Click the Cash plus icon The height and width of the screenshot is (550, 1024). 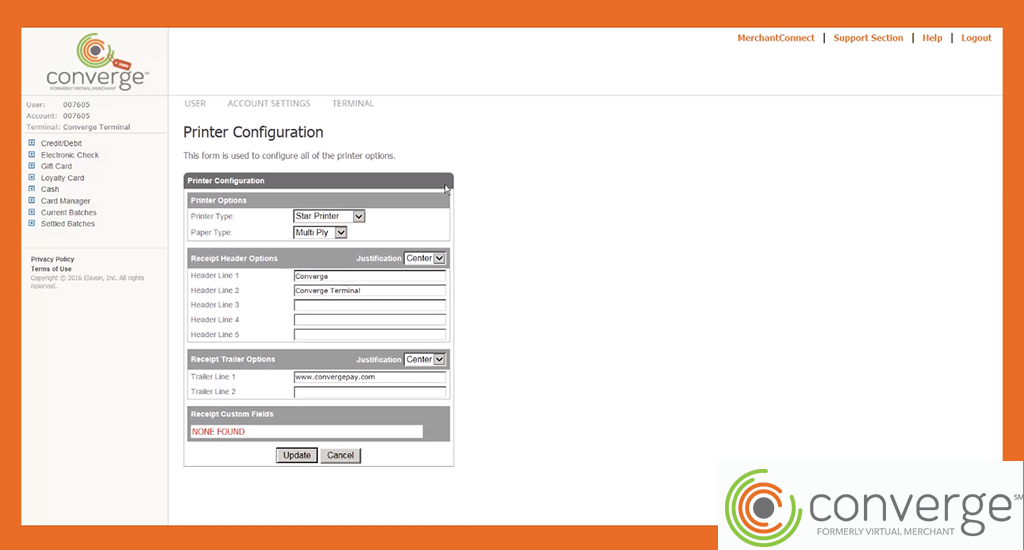pyautogui.click(x=32, y=189)
